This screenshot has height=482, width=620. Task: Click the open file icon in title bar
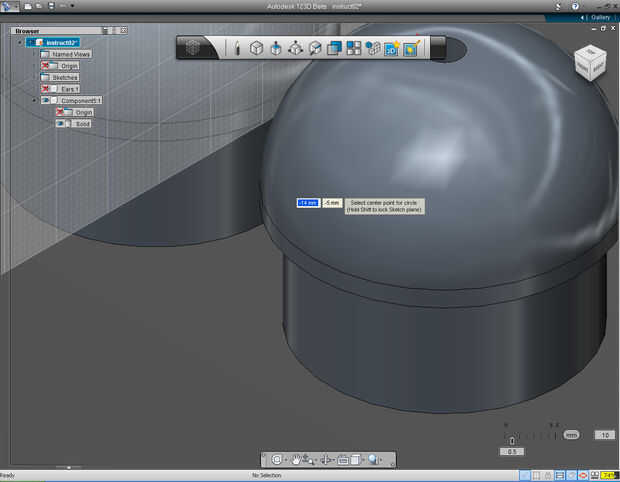click(x=39, y=6)
